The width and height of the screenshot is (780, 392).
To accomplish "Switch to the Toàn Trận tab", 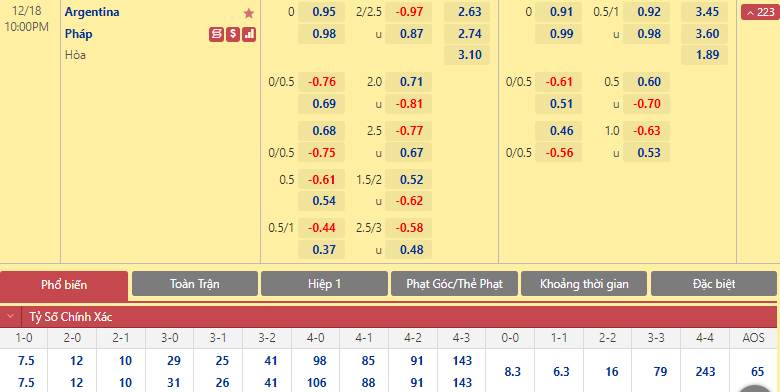I will [x=195, y=284].
